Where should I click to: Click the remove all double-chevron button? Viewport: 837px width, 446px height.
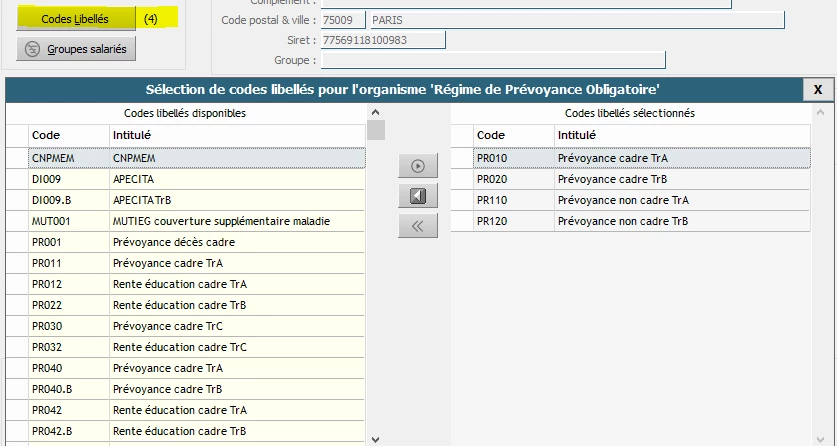click(417, 226)
